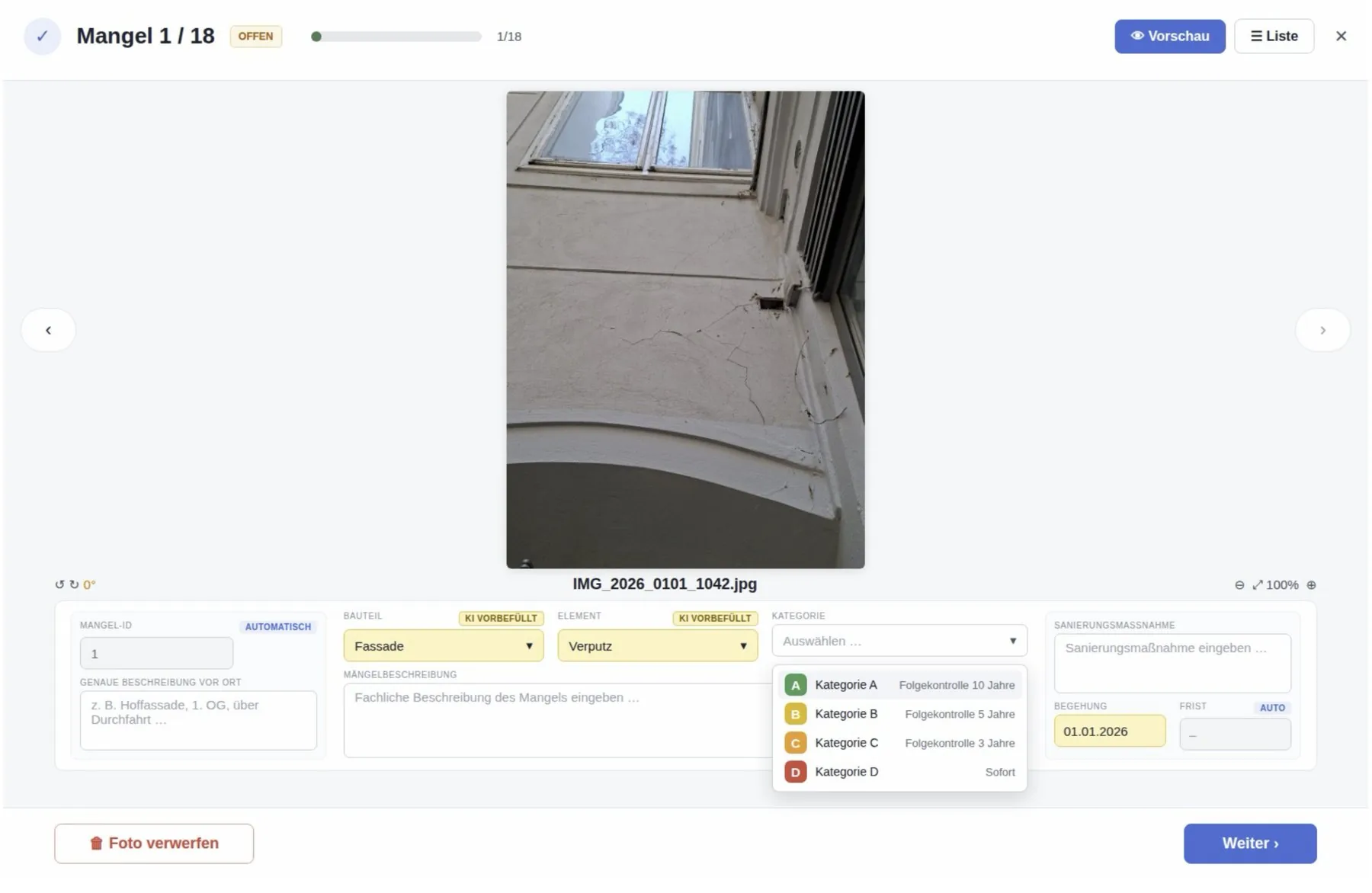Click the 0° rotation value
Viewport: 1372px width, 893px height.
click(x=89, y=585)
